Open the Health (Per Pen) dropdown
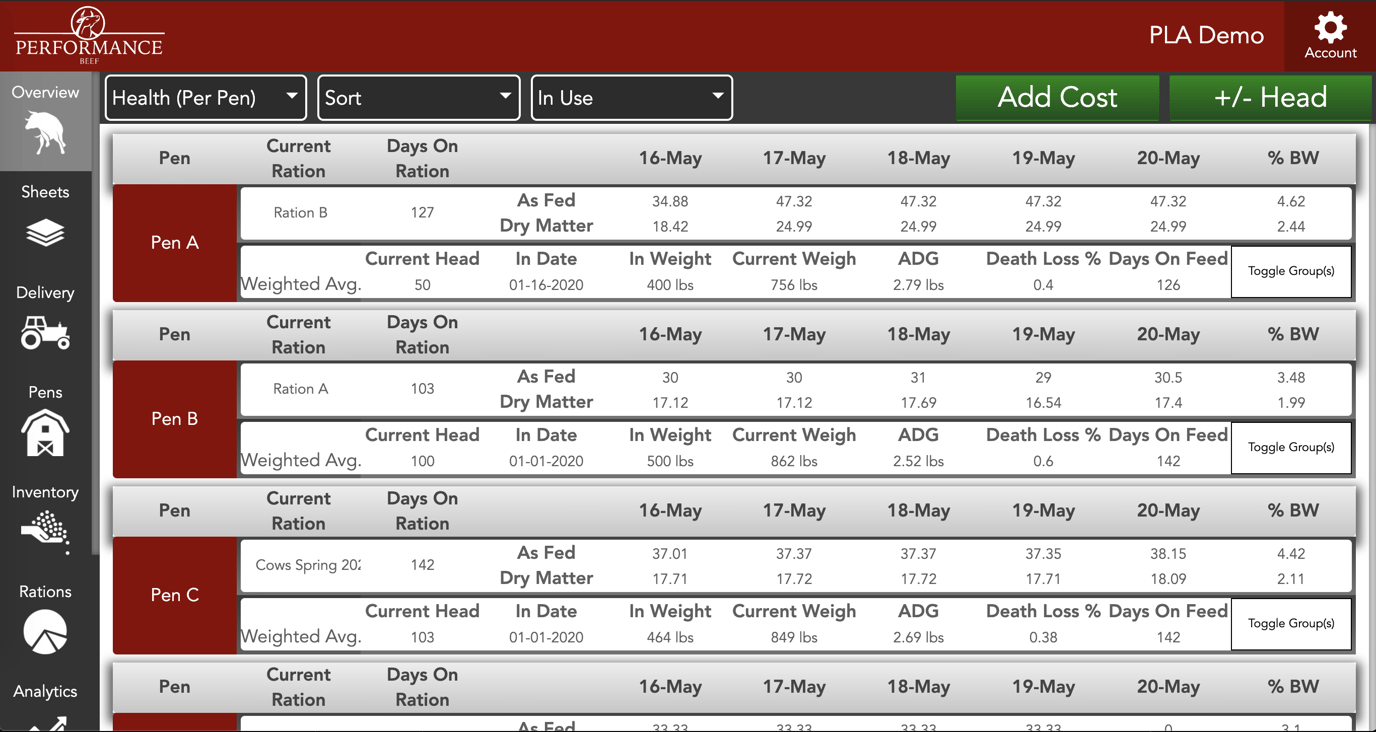The image size is (1376, 732). (205, 98)
